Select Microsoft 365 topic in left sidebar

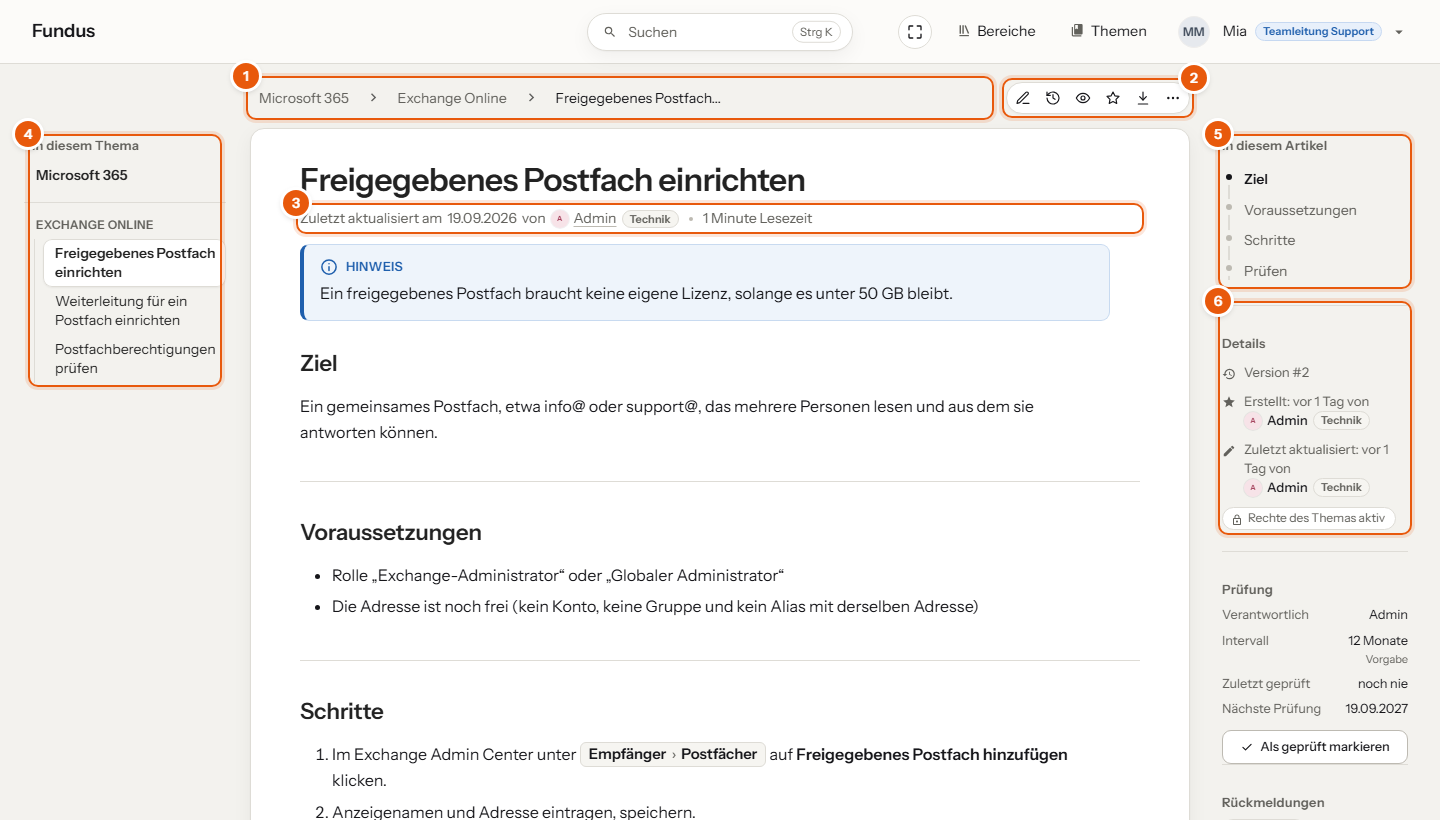[x=82, y=175]
